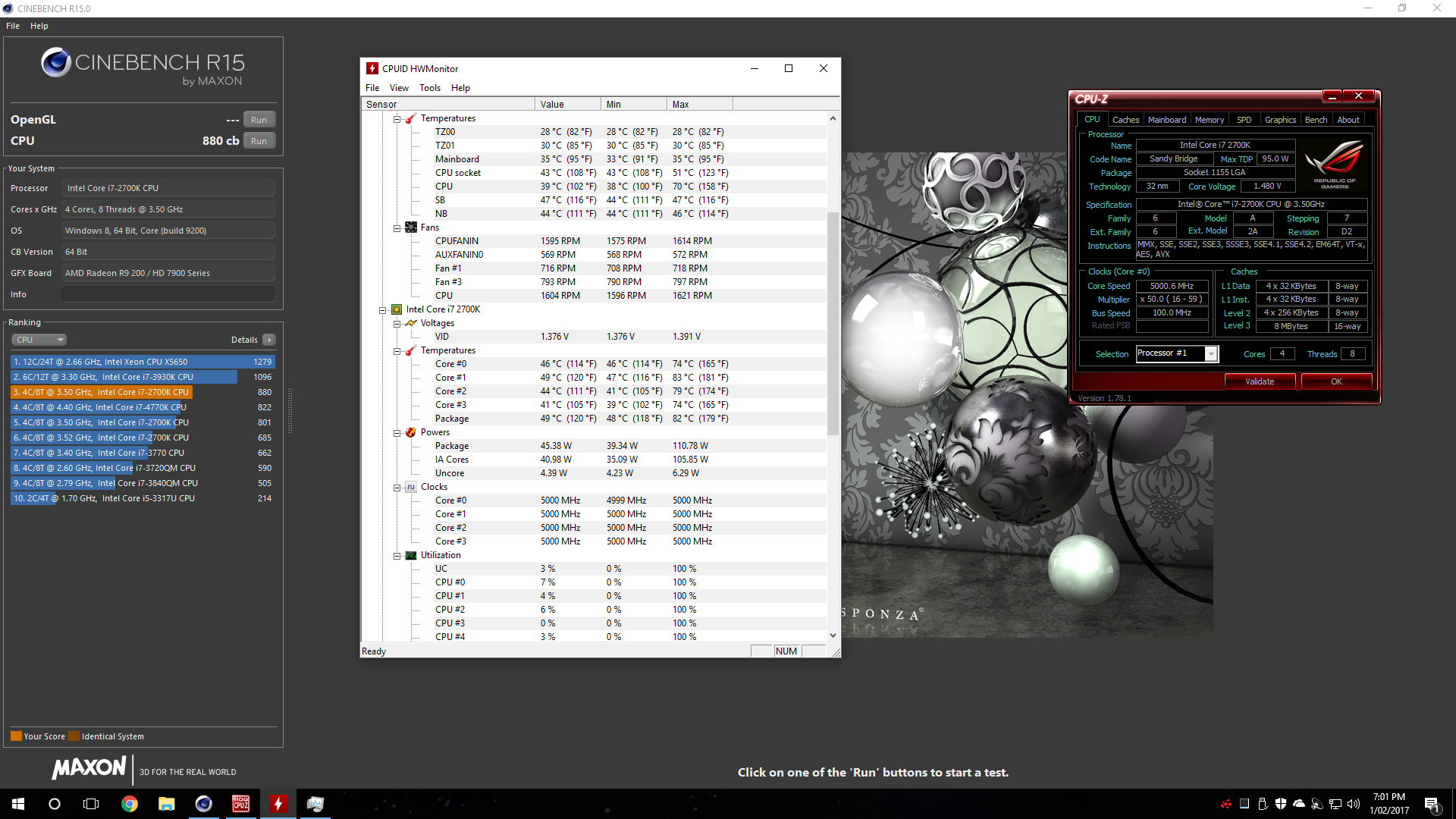1456x819 pixels.
Task: Select the VID voltage row
Action: [593, 337]
